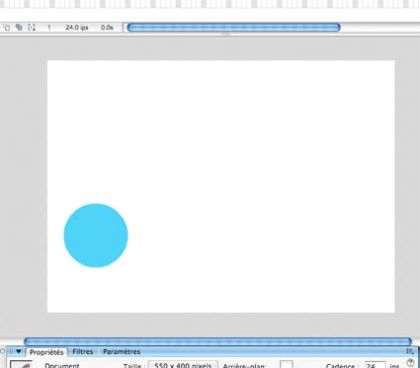Select the blue circle on stage
This screenshot has width=420, height=368.
(96, 235)
